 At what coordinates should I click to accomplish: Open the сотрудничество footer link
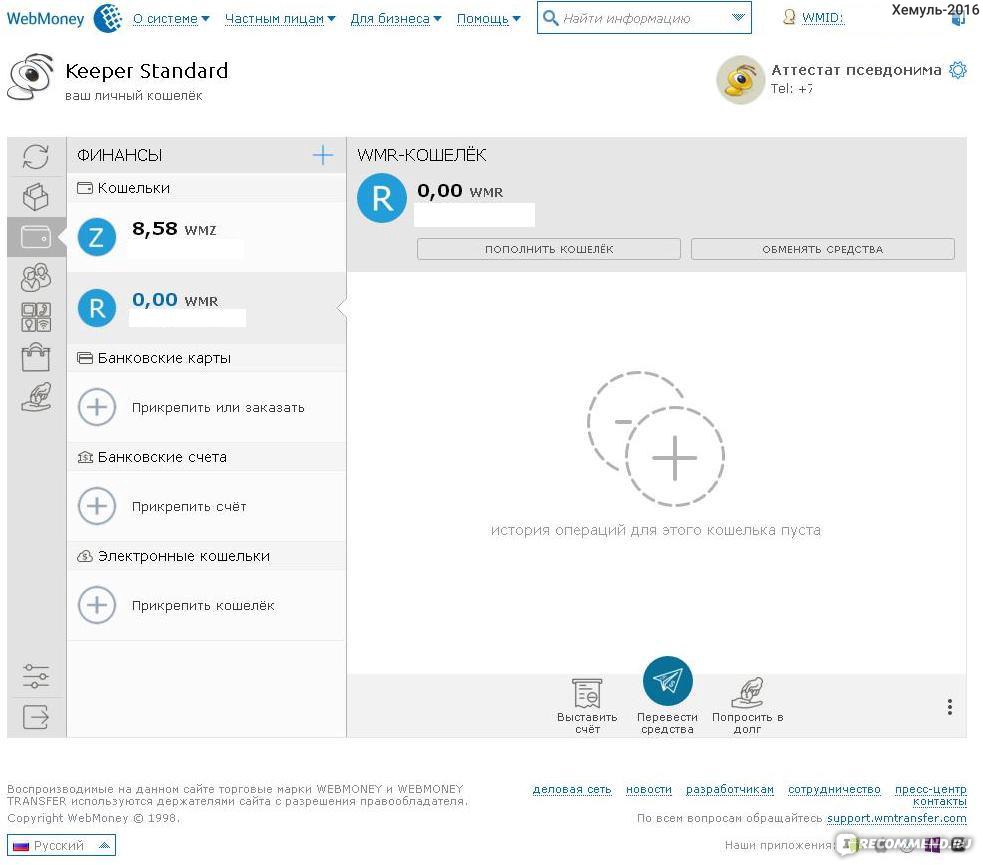pos(834,789)
